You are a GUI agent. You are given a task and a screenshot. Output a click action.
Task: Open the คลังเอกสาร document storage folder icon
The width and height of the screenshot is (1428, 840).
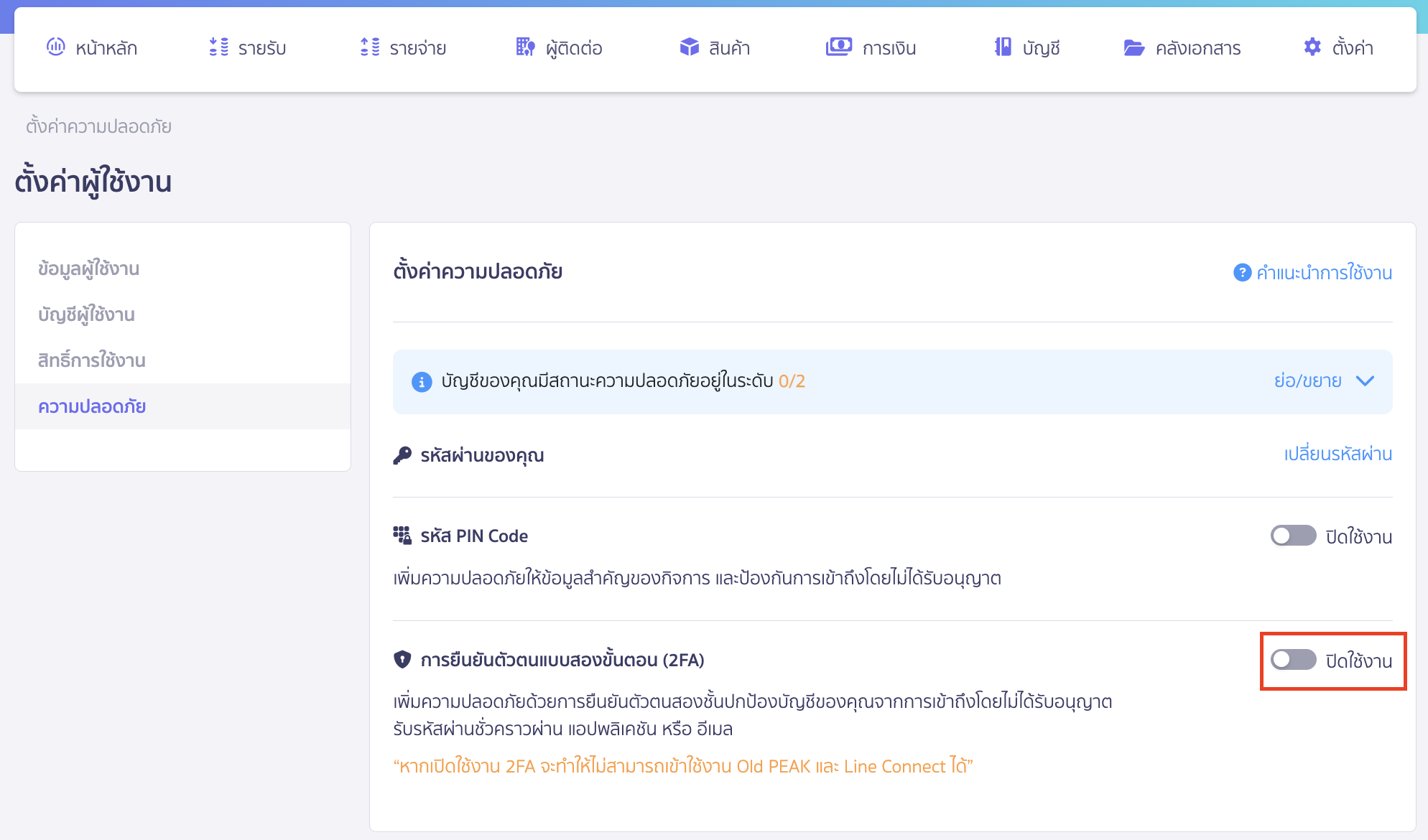point(1133,47)
